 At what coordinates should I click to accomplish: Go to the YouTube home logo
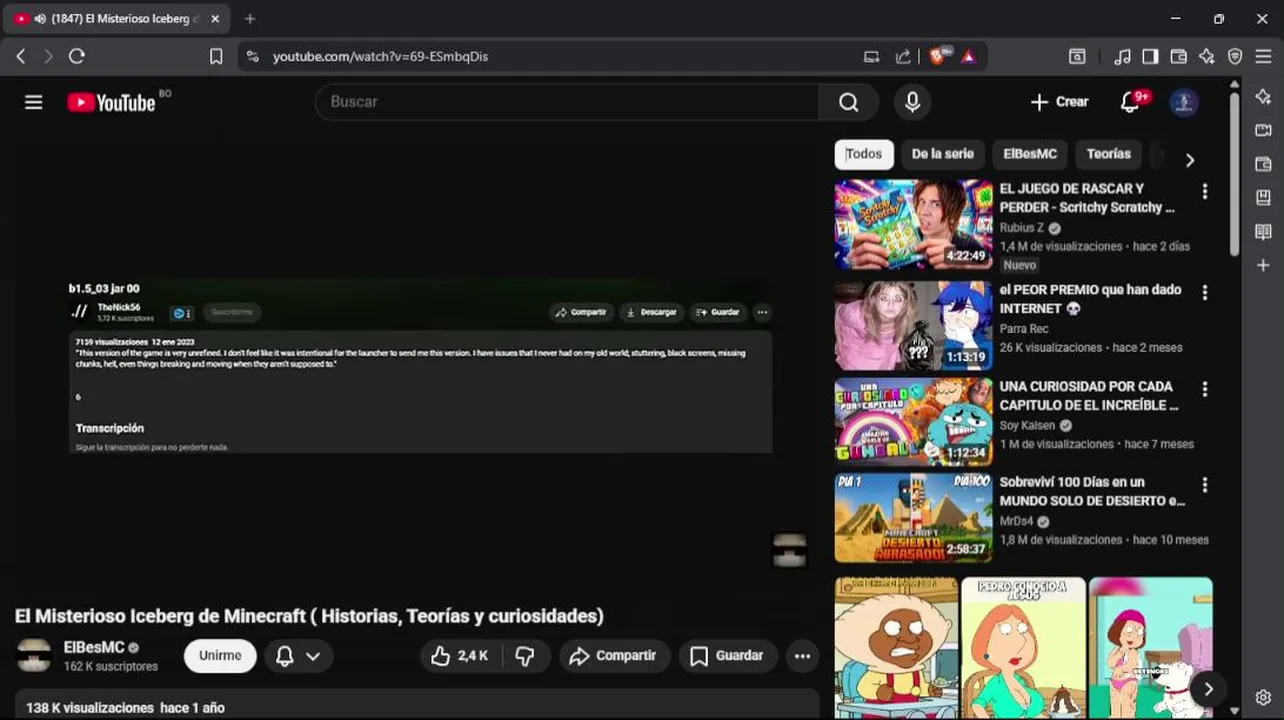click(111, 102)
